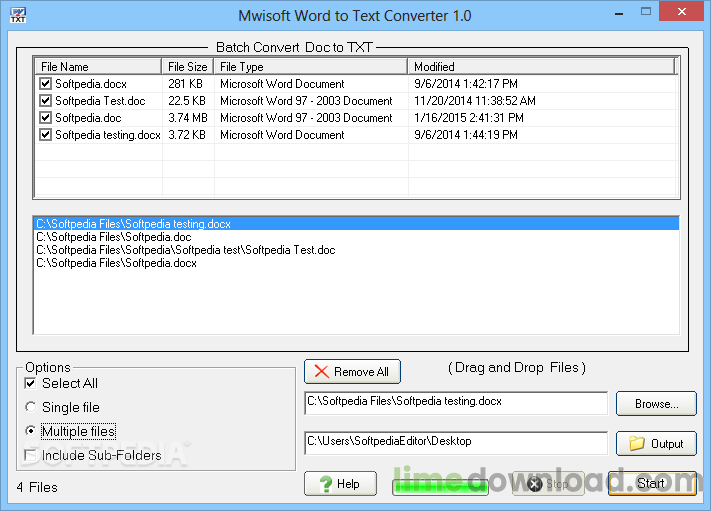Sort list by File Name column header
711x511 pixels.
[x=99, y=67]
